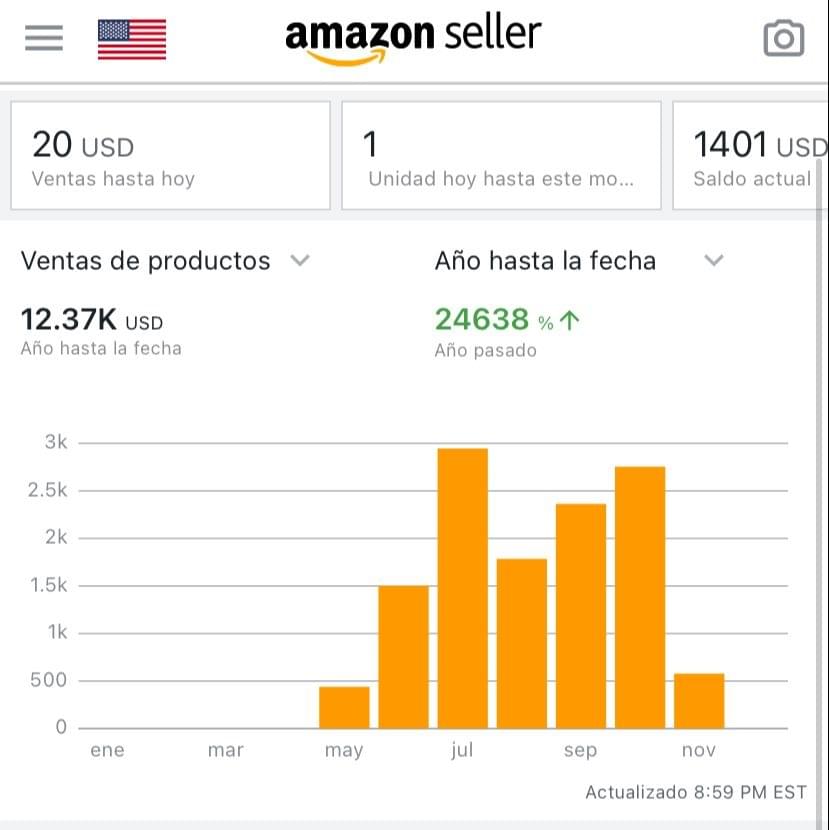This screenshot has width=829, height=830.
Task: Tap the November sales bar
Action: (x=699, y=701)
